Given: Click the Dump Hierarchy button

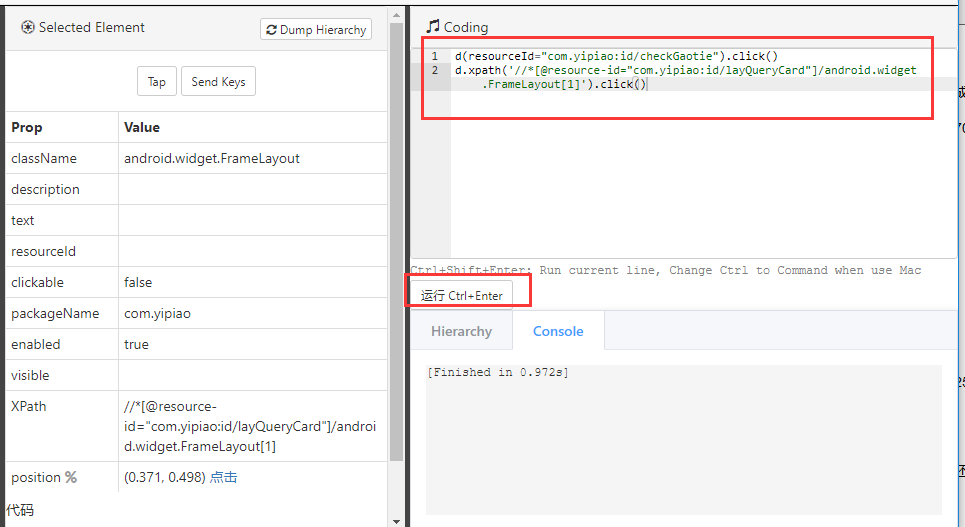Looking at the screenshot, I should 316,30.
